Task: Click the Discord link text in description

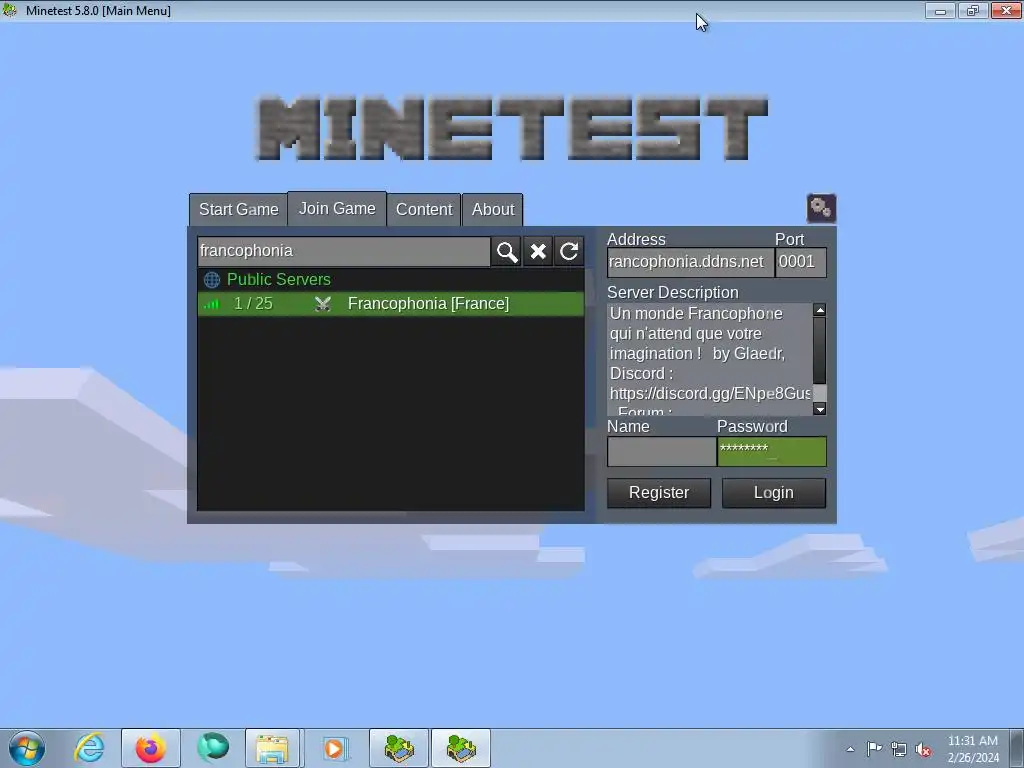Action: click(711, 393)
